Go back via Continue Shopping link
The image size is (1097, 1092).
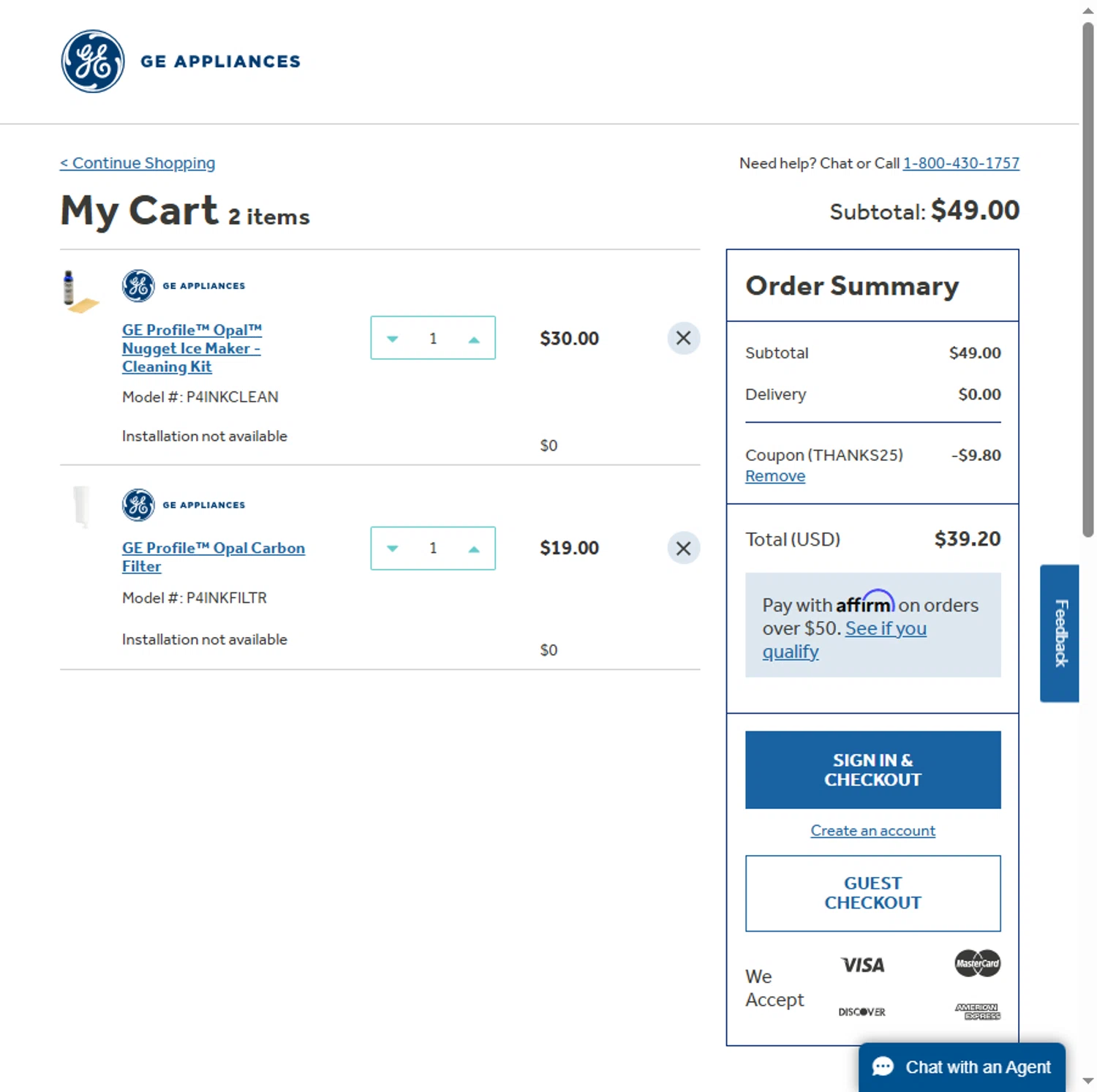click(x=137, y=163)
